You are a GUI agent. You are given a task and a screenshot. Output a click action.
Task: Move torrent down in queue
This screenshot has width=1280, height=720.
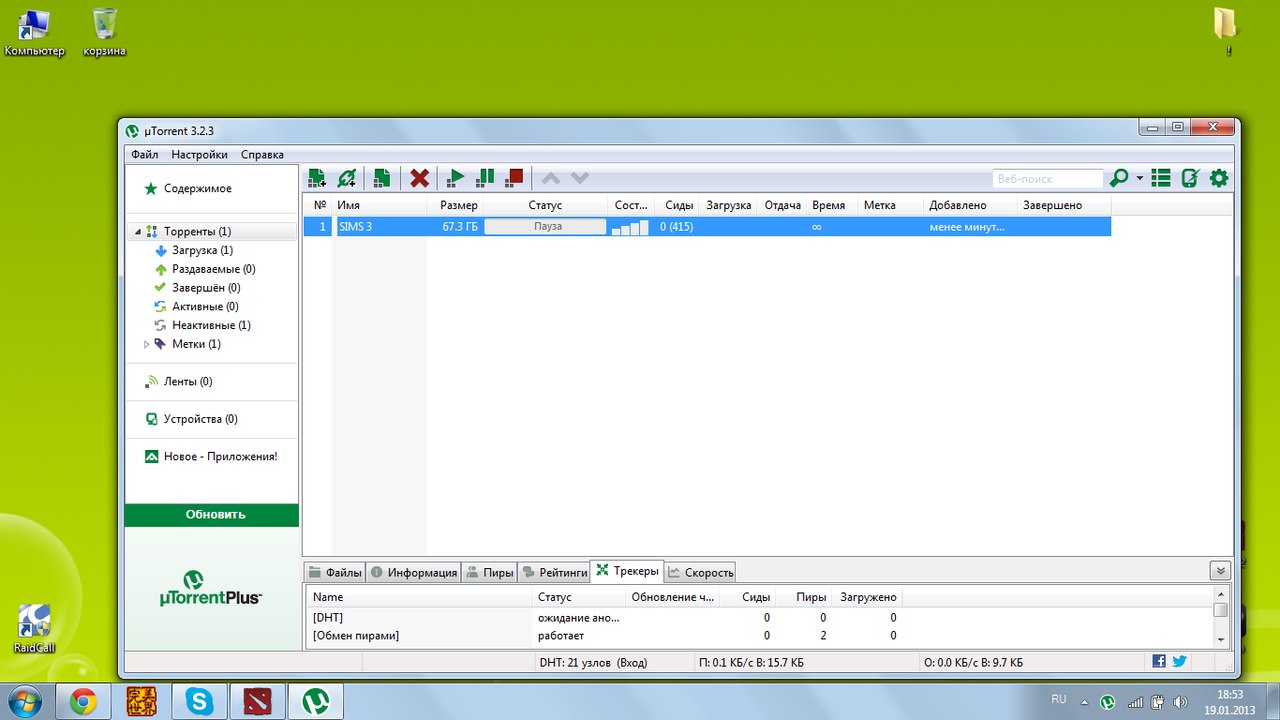pos(580,178)
